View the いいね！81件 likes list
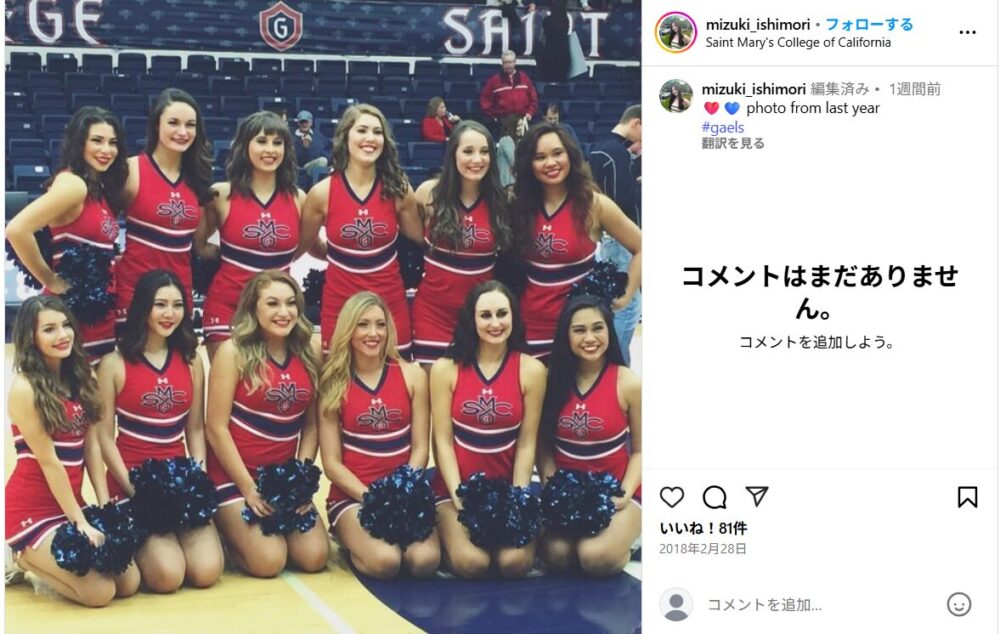 click(703, 528)
